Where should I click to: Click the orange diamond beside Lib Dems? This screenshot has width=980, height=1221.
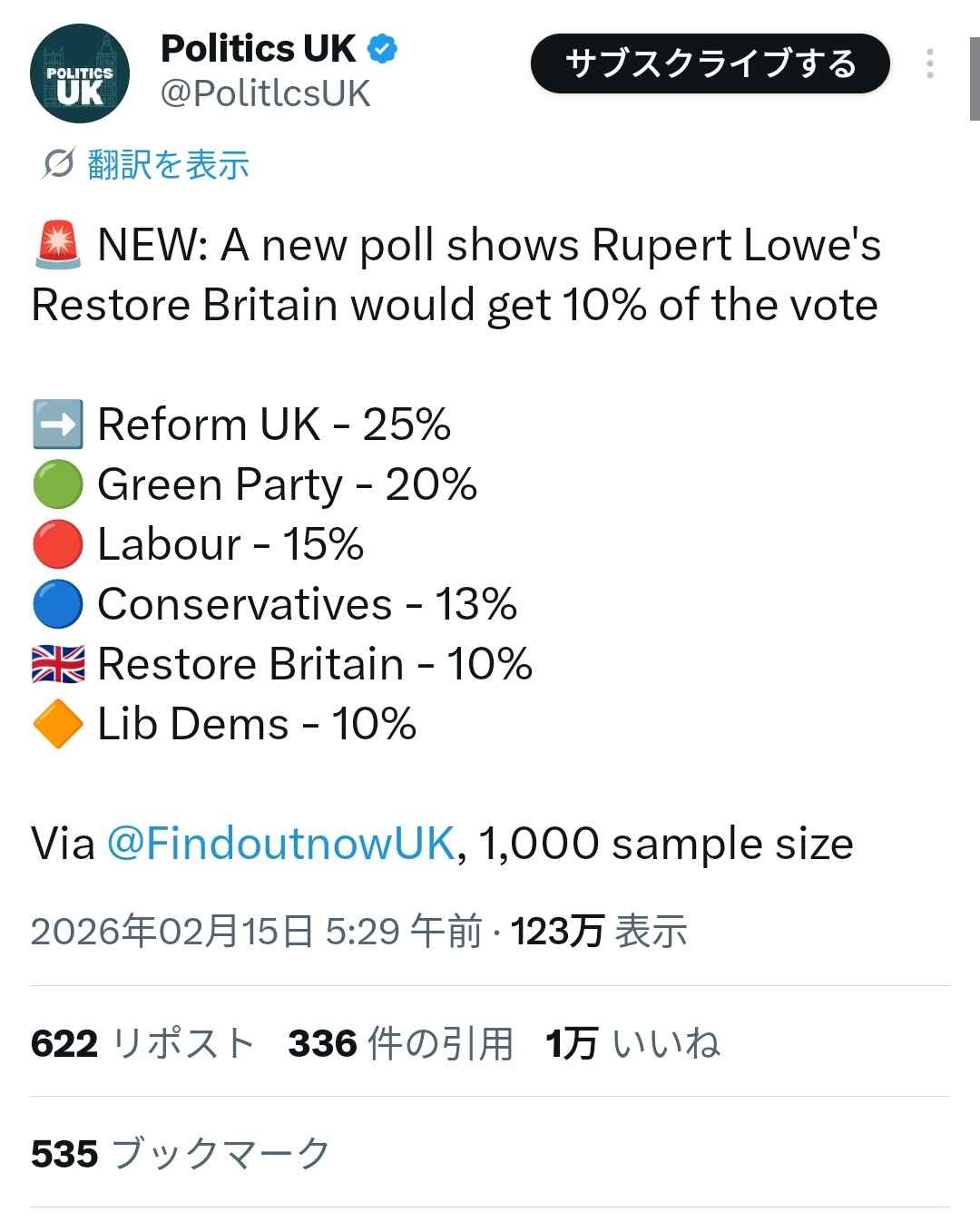pyautogui.click(x=58, y=724)
